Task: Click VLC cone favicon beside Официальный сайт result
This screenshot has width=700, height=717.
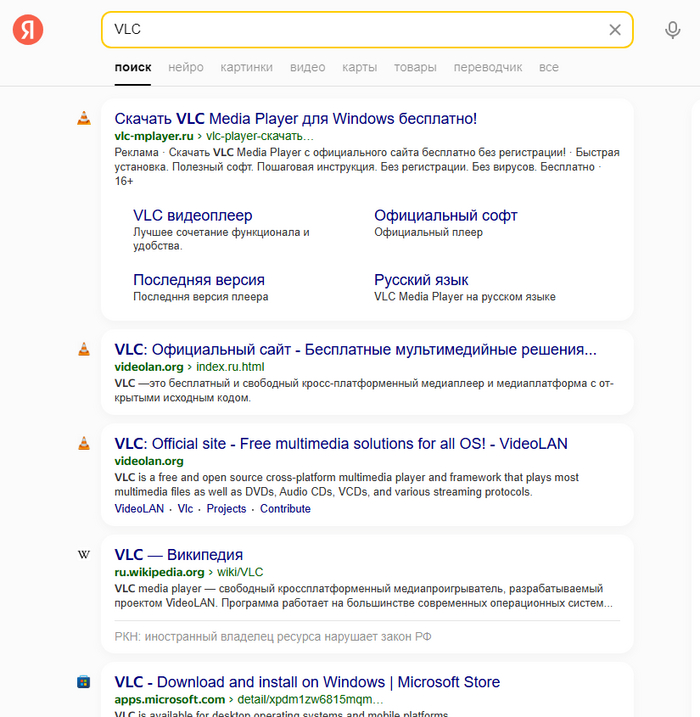Action: (x=84, y=349)
